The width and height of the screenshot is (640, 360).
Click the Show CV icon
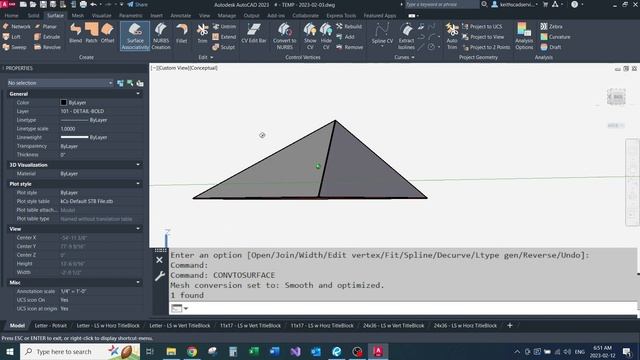point(310,36)
